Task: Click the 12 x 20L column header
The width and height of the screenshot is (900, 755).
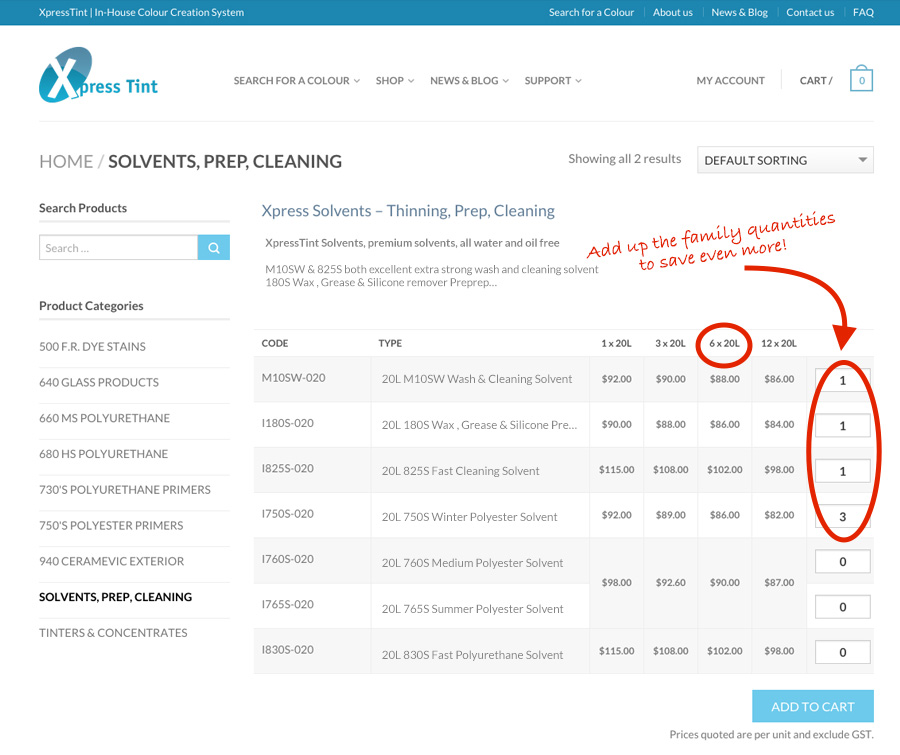Action: coord(778,343)
